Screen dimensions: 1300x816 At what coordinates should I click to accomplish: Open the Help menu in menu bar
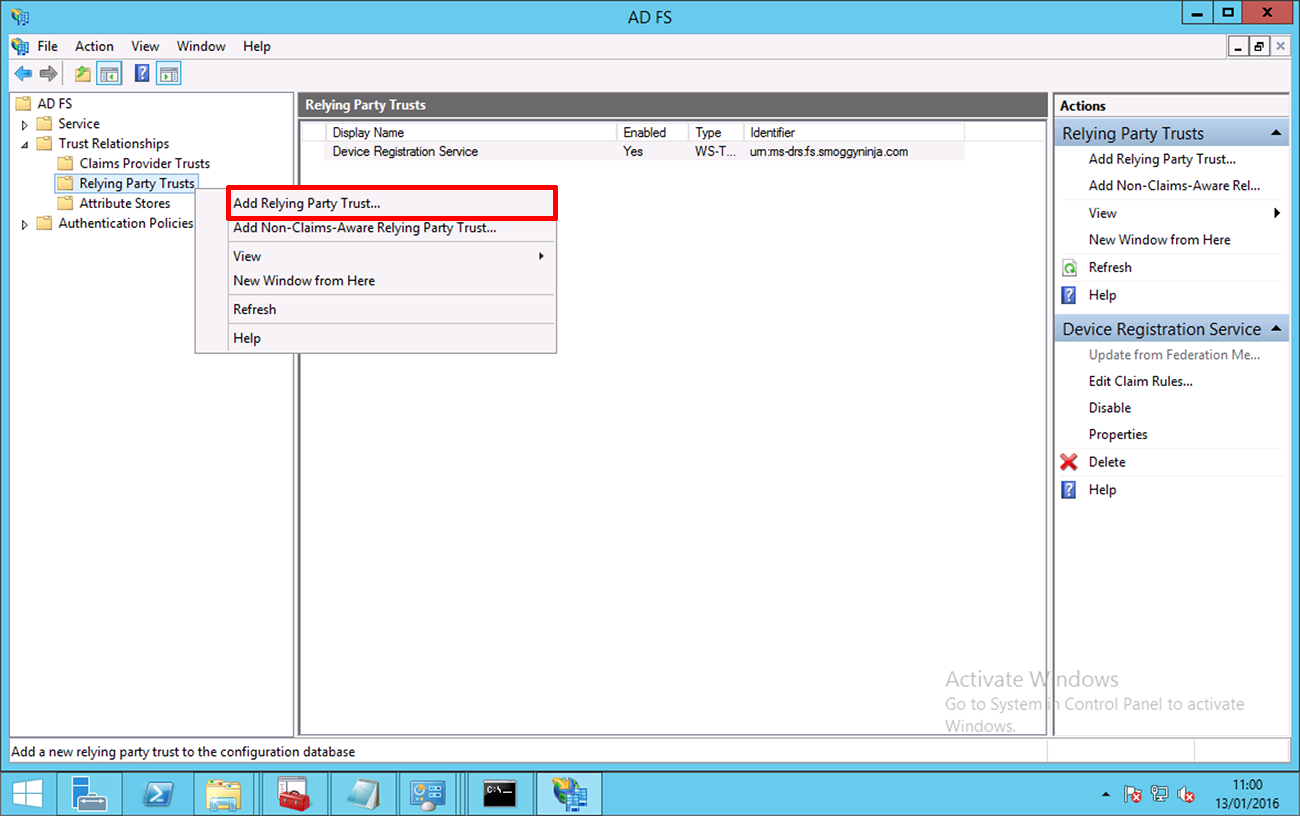click(257, 46)
